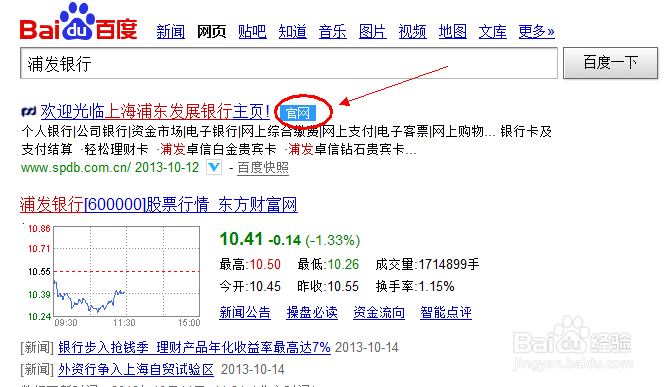Viewport: 669px width, 387px height.
Task: Click the (-1.33%) percent change text
Action: (333, 241)
